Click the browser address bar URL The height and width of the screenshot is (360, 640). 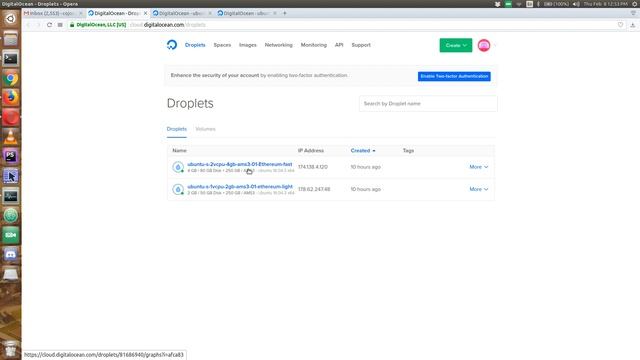coord(167,25)
